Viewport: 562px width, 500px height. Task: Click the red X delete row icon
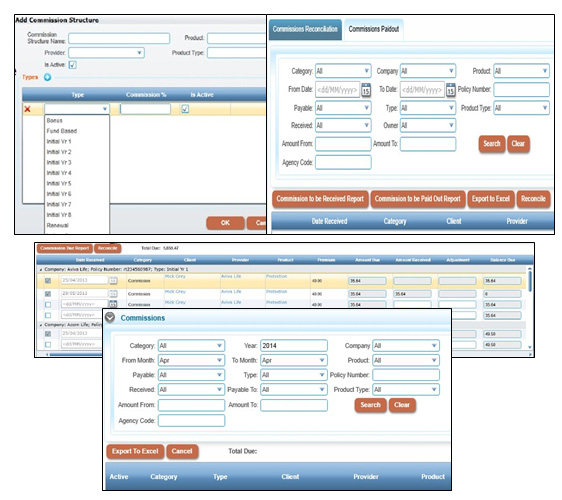tap(27, 109)
